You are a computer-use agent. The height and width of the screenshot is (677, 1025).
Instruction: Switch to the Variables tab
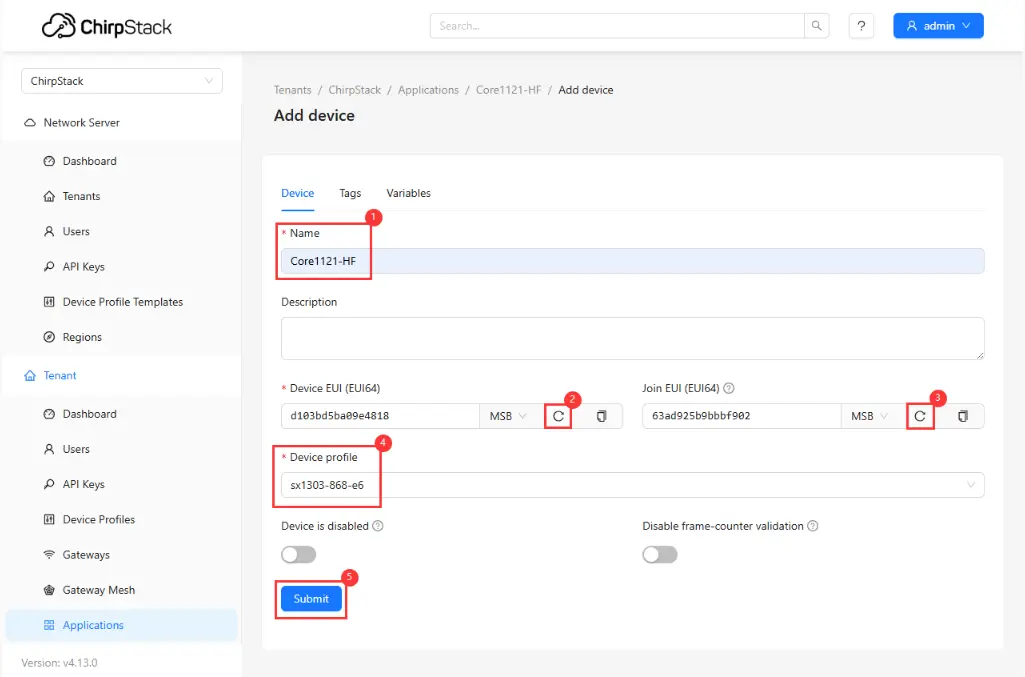click(x=408, y=193)
